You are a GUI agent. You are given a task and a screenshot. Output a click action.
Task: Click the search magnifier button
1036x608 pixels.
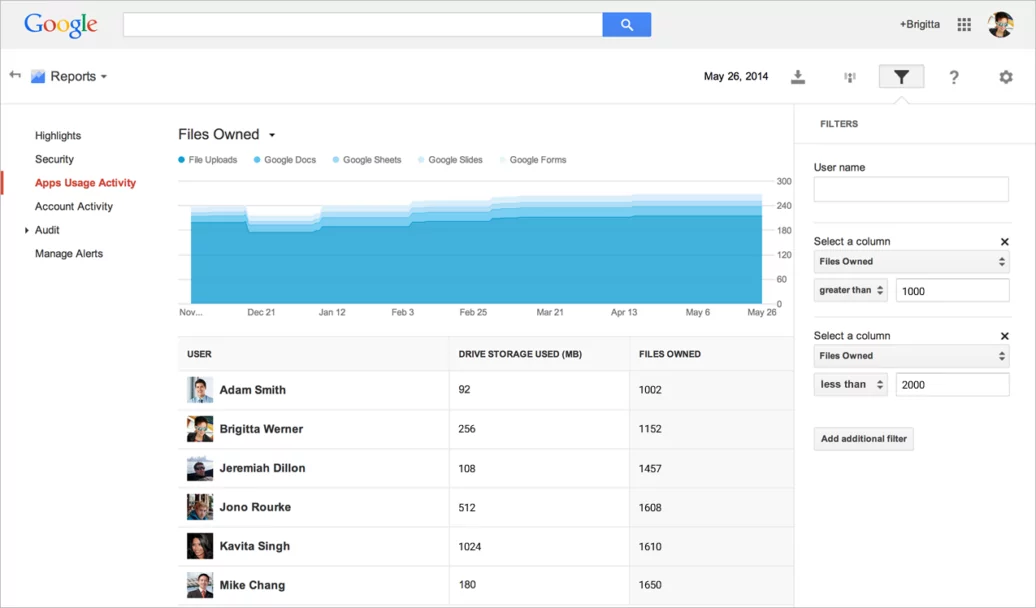pyautogui.click(x=627, y=23)
